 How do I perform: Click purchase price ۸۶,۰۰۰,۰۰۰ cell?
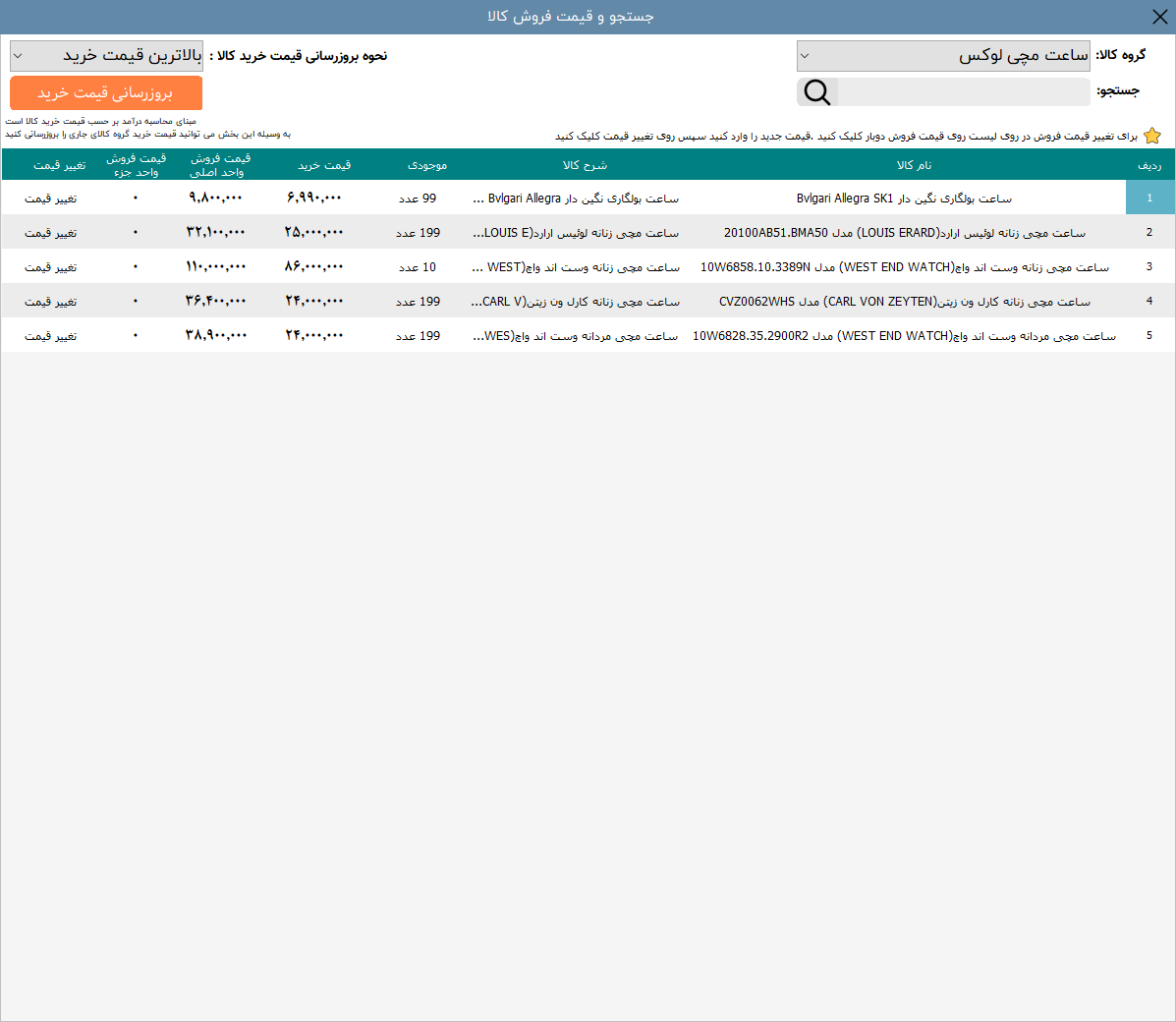pos(314,266)
